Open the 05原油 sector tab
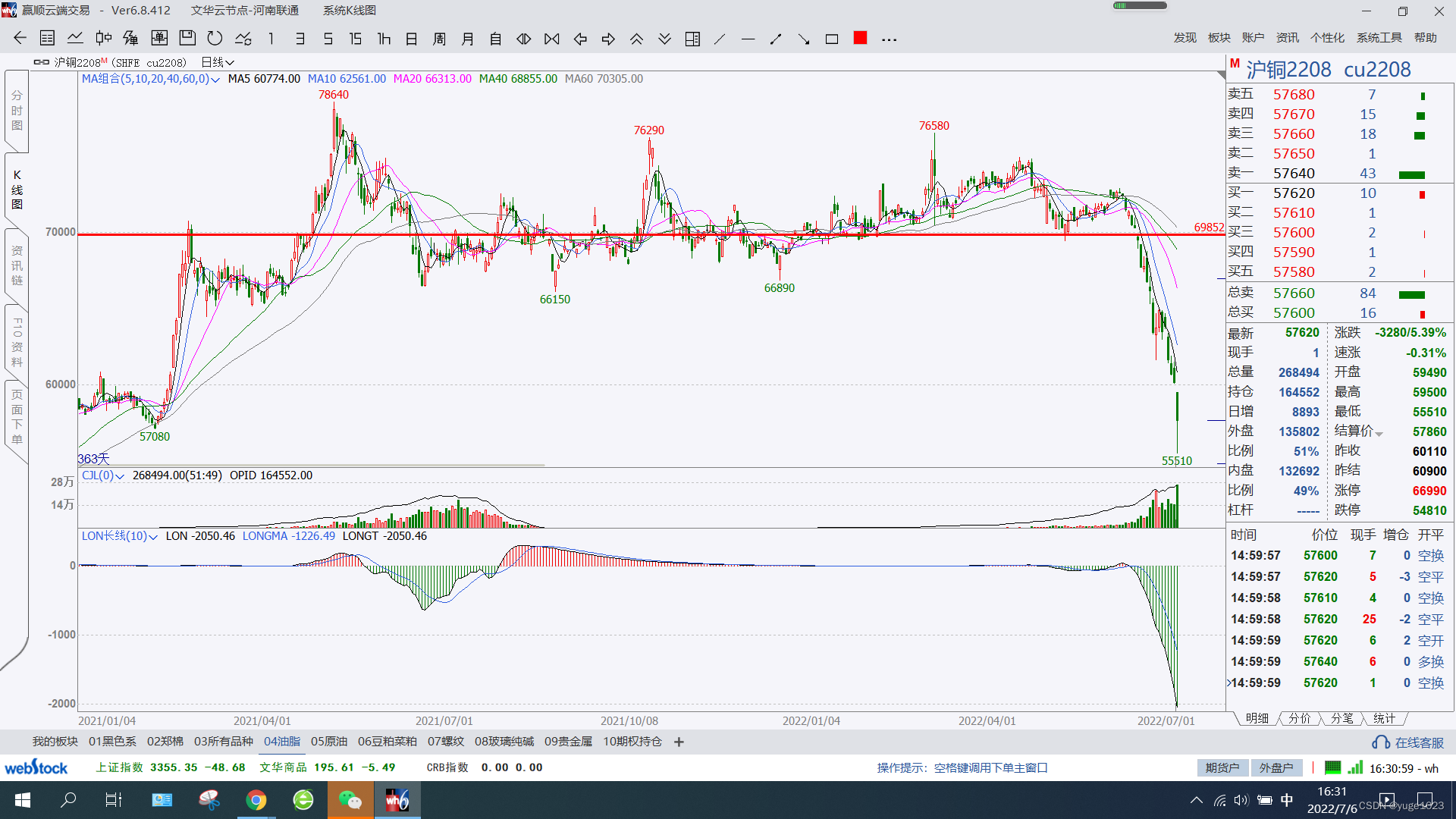The image size is (1456, 819). 329,742
